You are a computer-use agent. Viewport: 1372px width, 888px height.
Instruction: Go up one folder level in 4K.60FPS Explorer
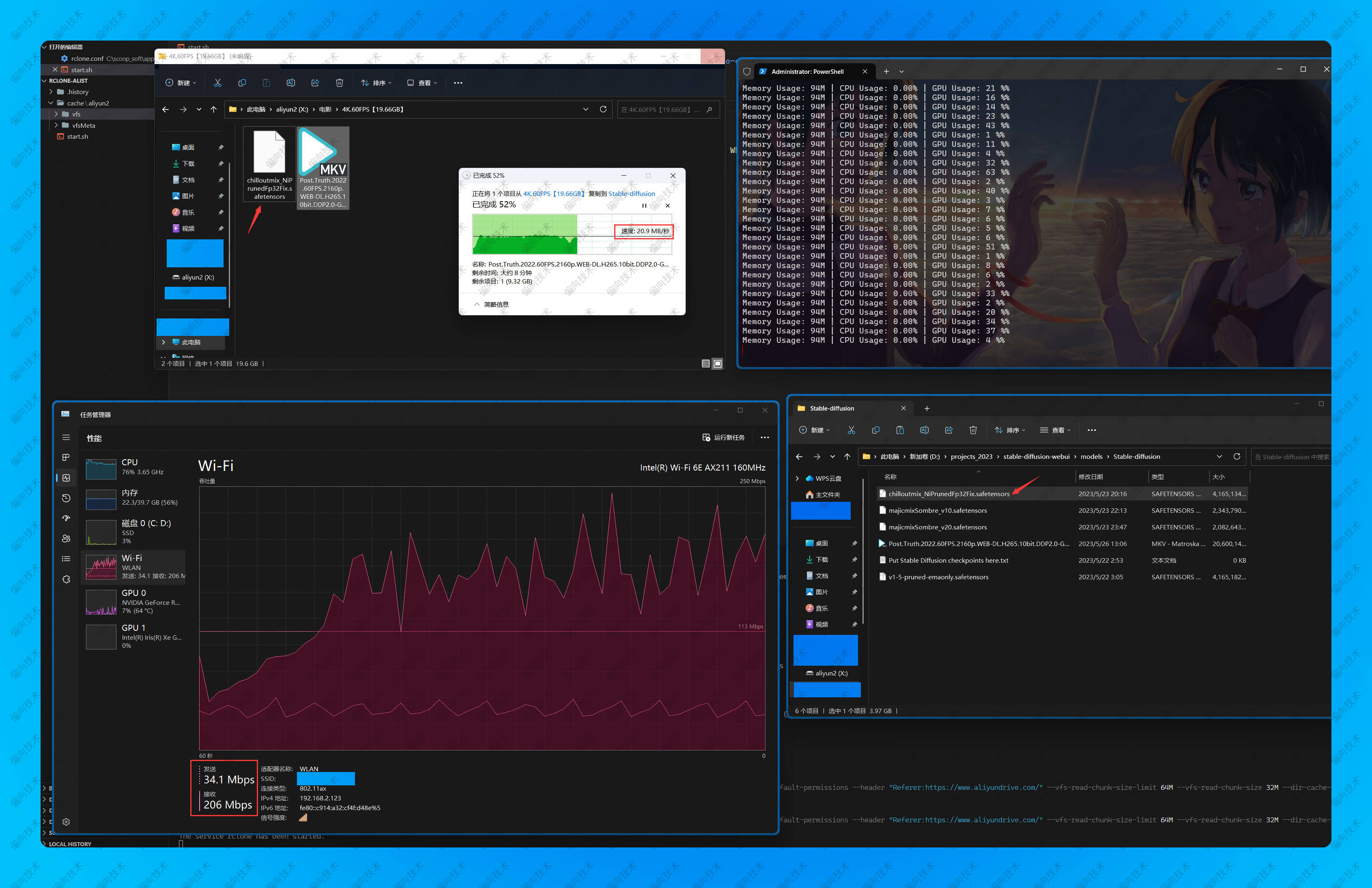213,109
